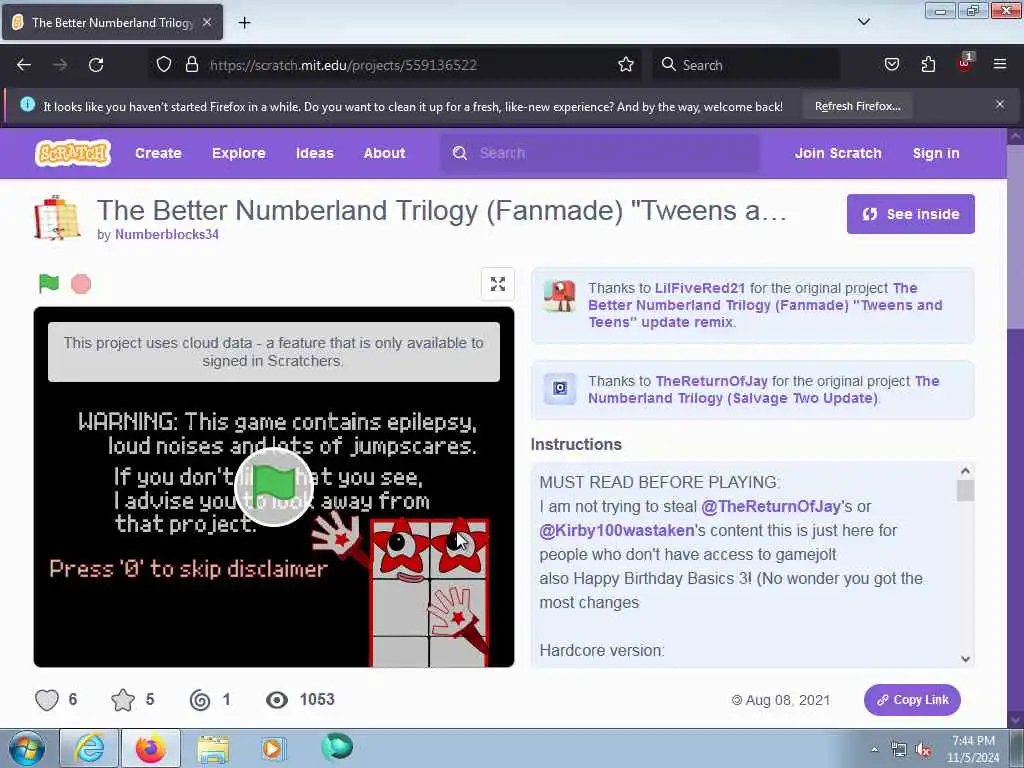Open the Ideas menu item
1024x768 pixels.
point(315,153)
